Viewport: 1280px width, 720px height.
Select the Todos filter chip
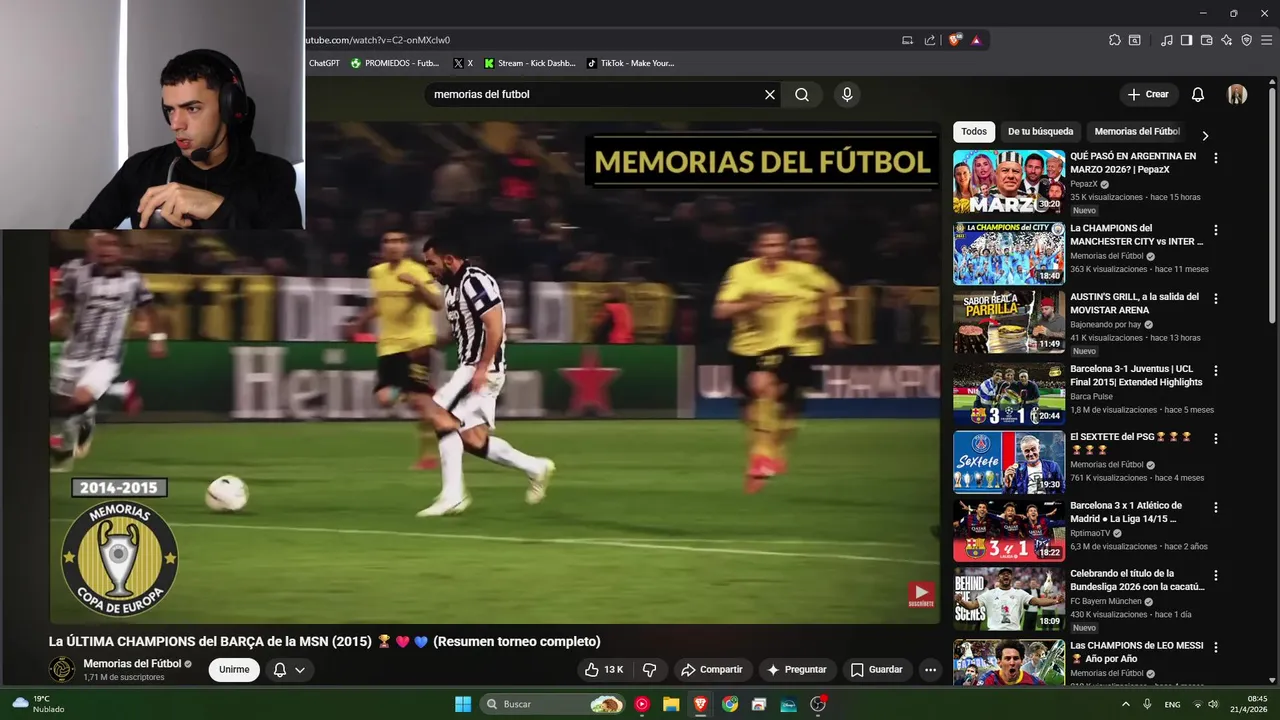coord(974,132)
